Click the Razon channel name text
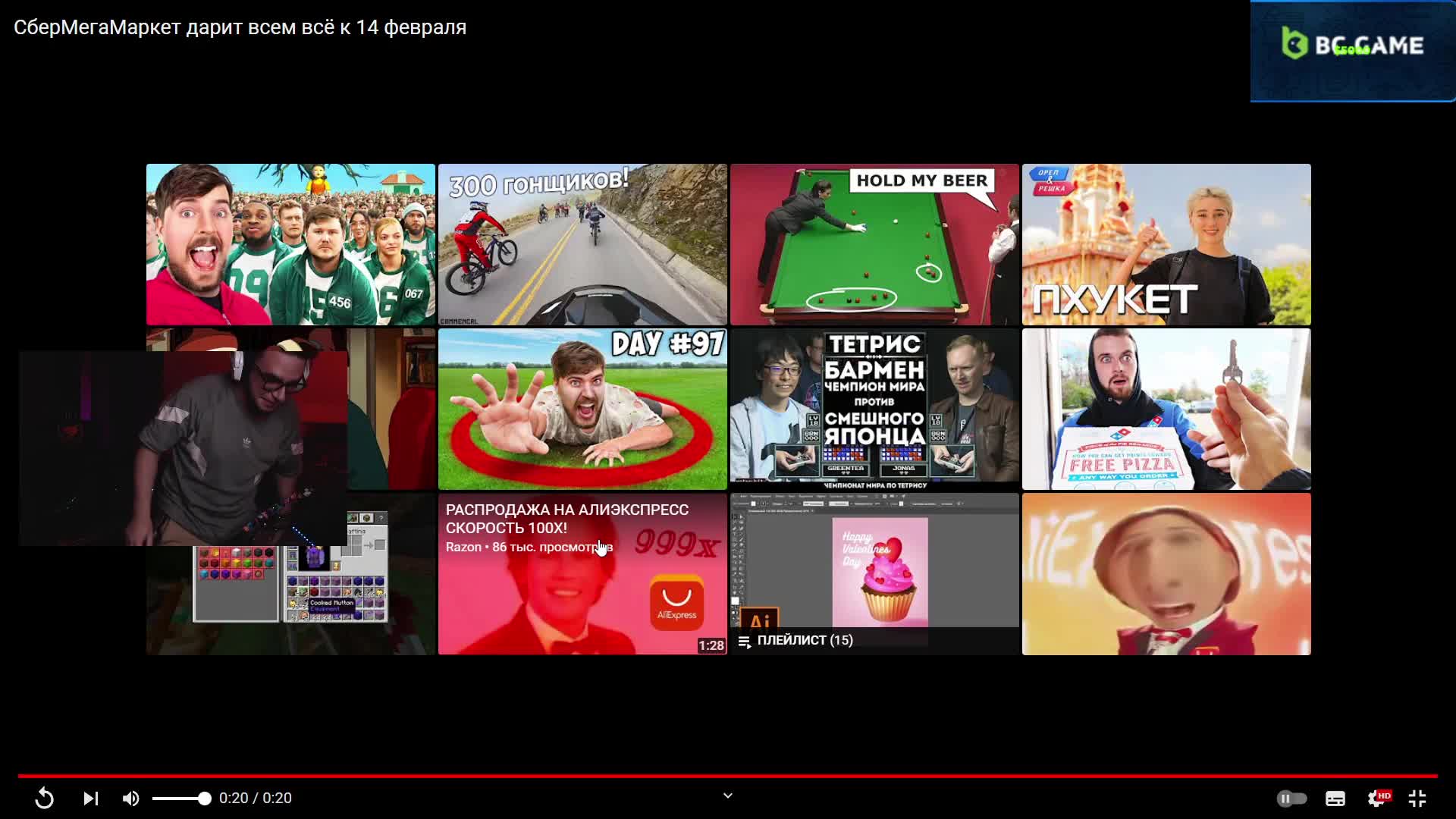Viewport: 1456px width, 819px height. click(463, 547)
